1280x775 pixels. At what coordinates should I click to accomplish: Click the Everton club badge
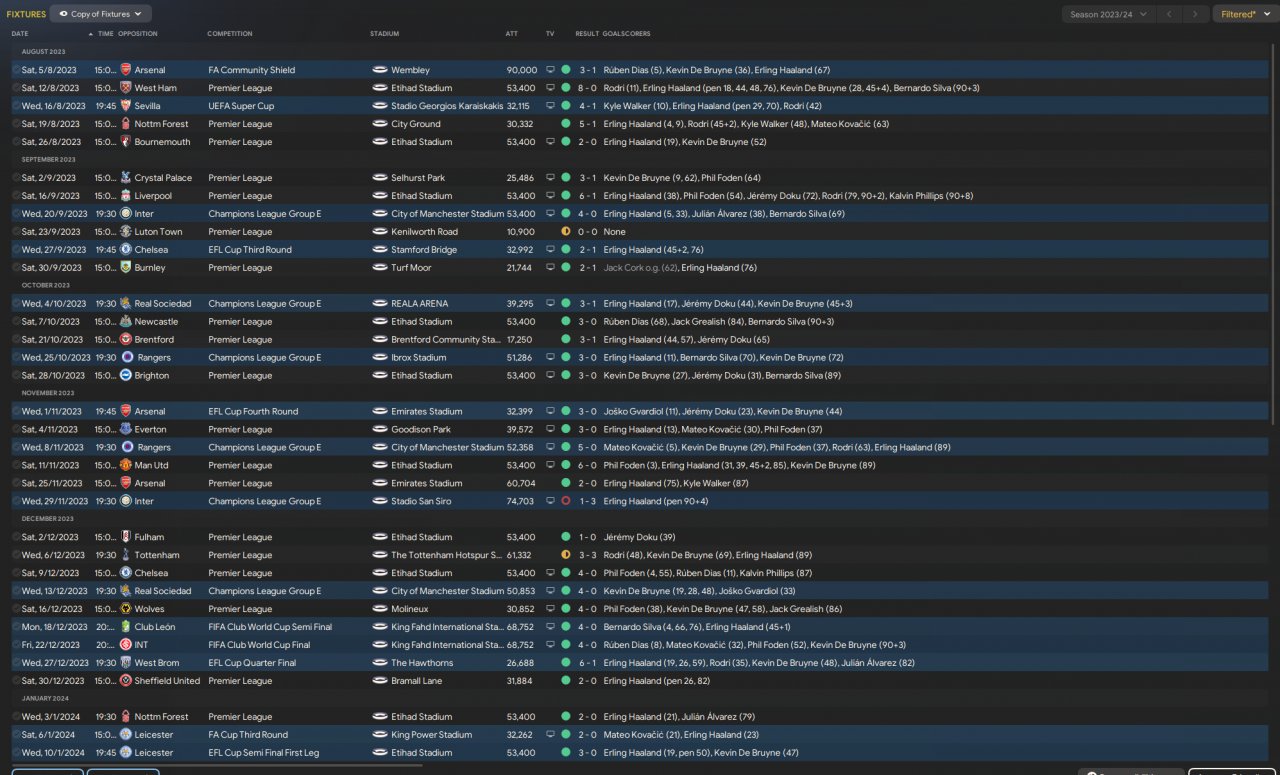tap(125, 430)
